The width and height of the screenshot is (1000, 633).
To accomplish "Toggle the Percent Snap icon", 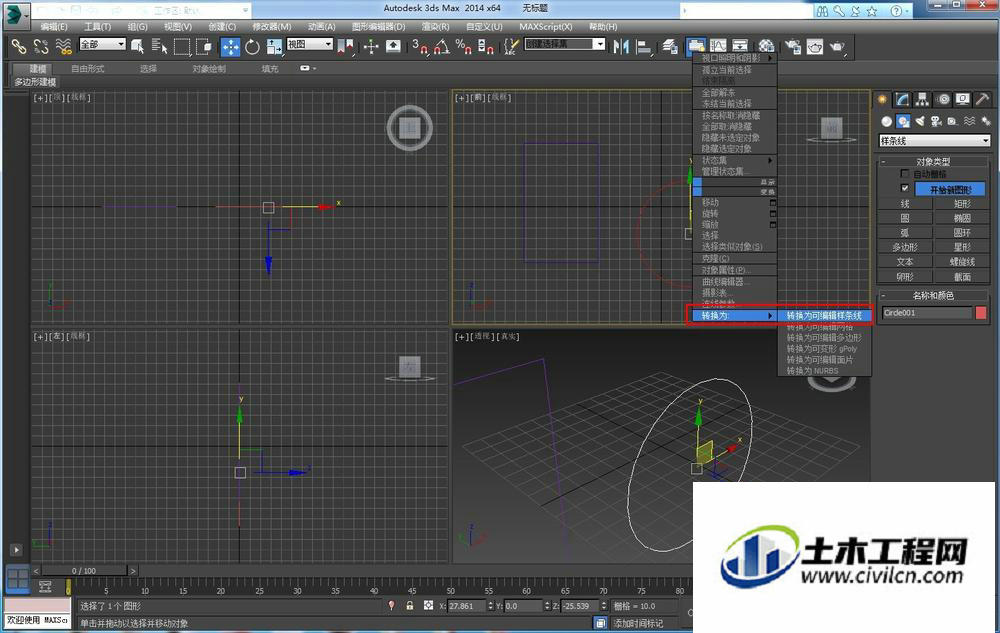I will point(464,47).
